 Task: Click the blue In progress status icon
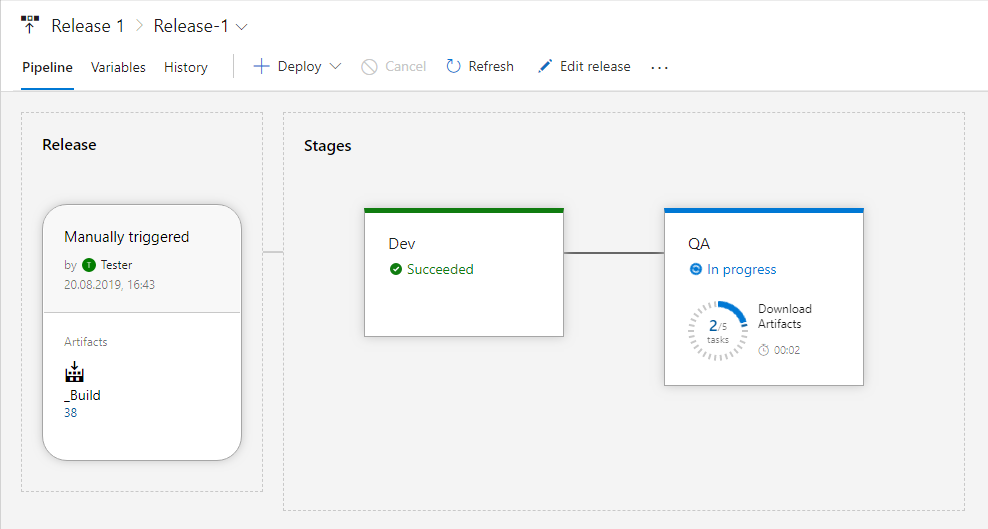point(696,269)
